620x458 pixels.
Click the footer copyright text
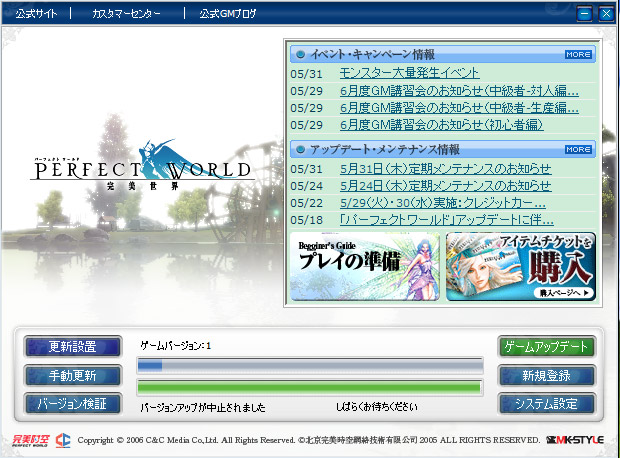coord(309,440)
